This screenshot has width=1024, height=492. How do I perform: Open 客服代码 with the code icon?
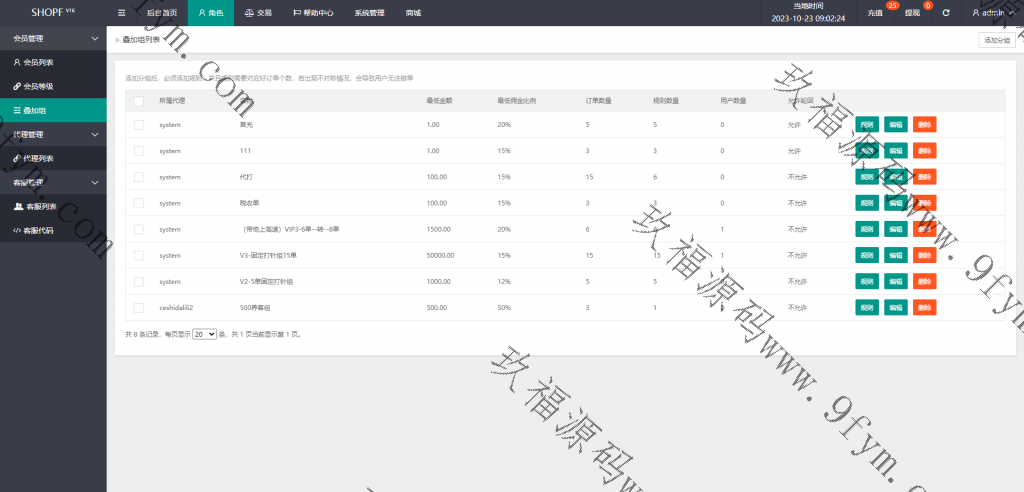coord(38,230)
